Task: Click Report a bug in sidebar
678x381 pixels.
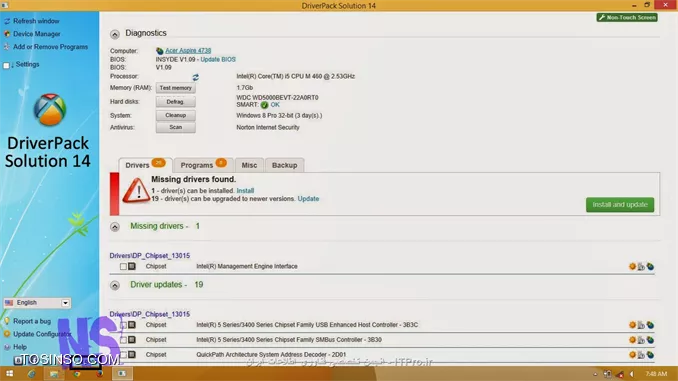Action: (x=32, y=321)
